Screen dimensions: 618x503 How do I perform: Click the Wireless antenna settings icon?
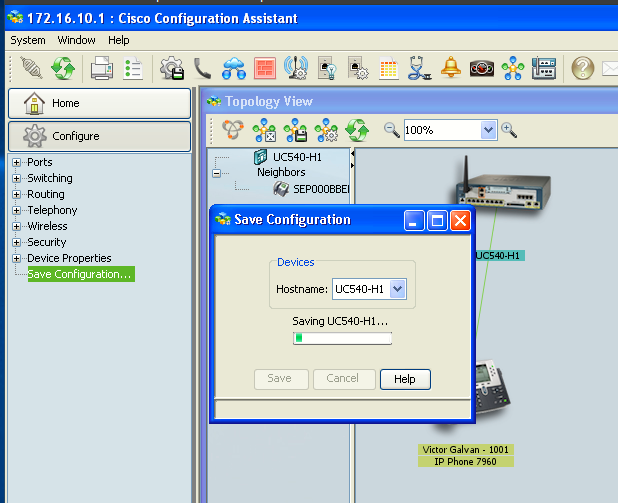(296, 68)
